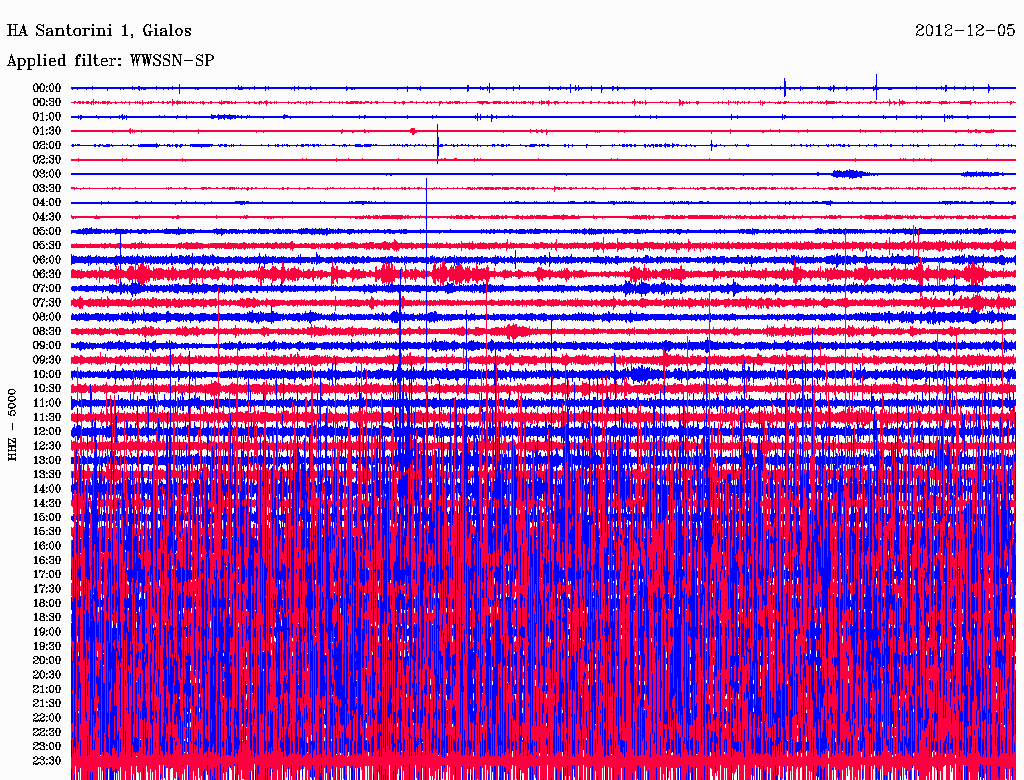Click the station title 'HA Santorini 1, Gialos'
Screen dimensions: 1024x780
pos(99,31)
